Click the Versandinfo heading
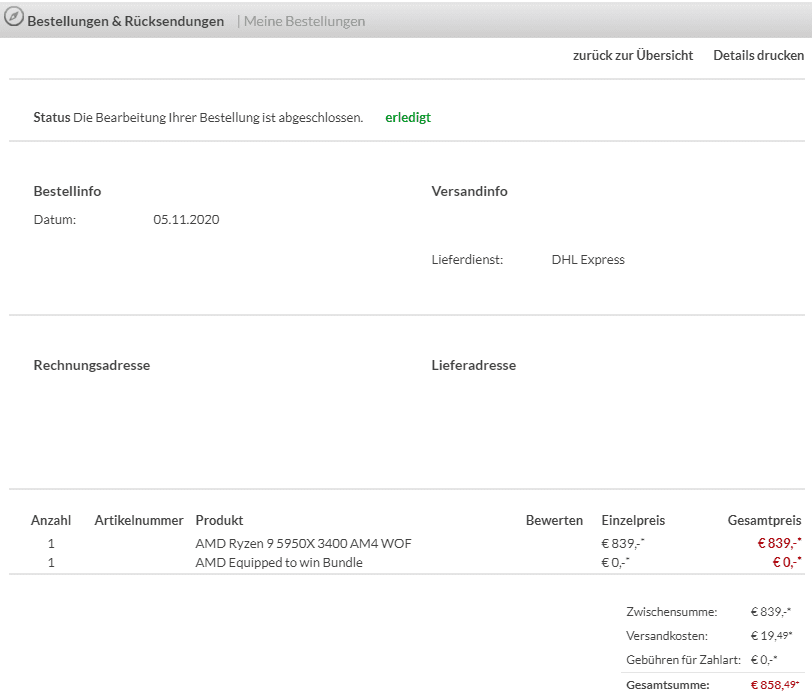The image size is (812, 694). point(470,192)
